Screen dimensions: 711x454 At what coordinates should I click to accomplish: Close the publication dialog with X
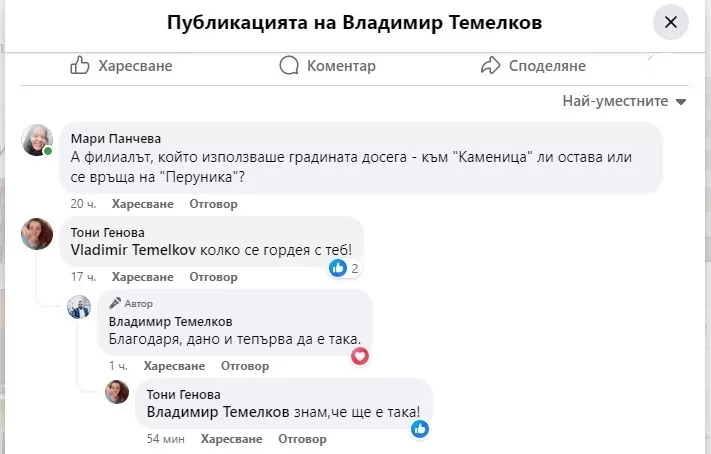coord(671,22)
